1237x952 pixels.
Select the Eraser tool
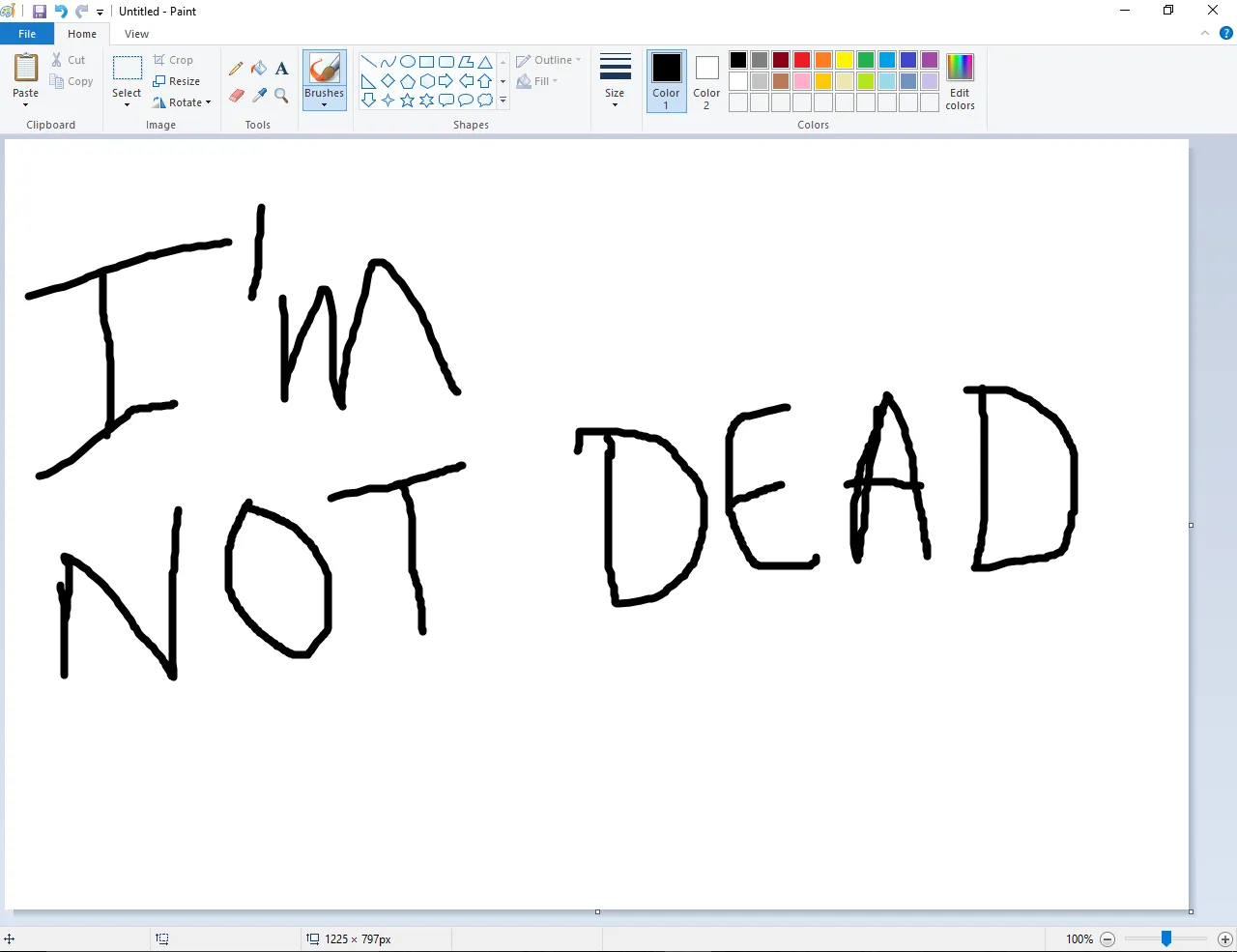pyautogui.click(x=236, y=96)
